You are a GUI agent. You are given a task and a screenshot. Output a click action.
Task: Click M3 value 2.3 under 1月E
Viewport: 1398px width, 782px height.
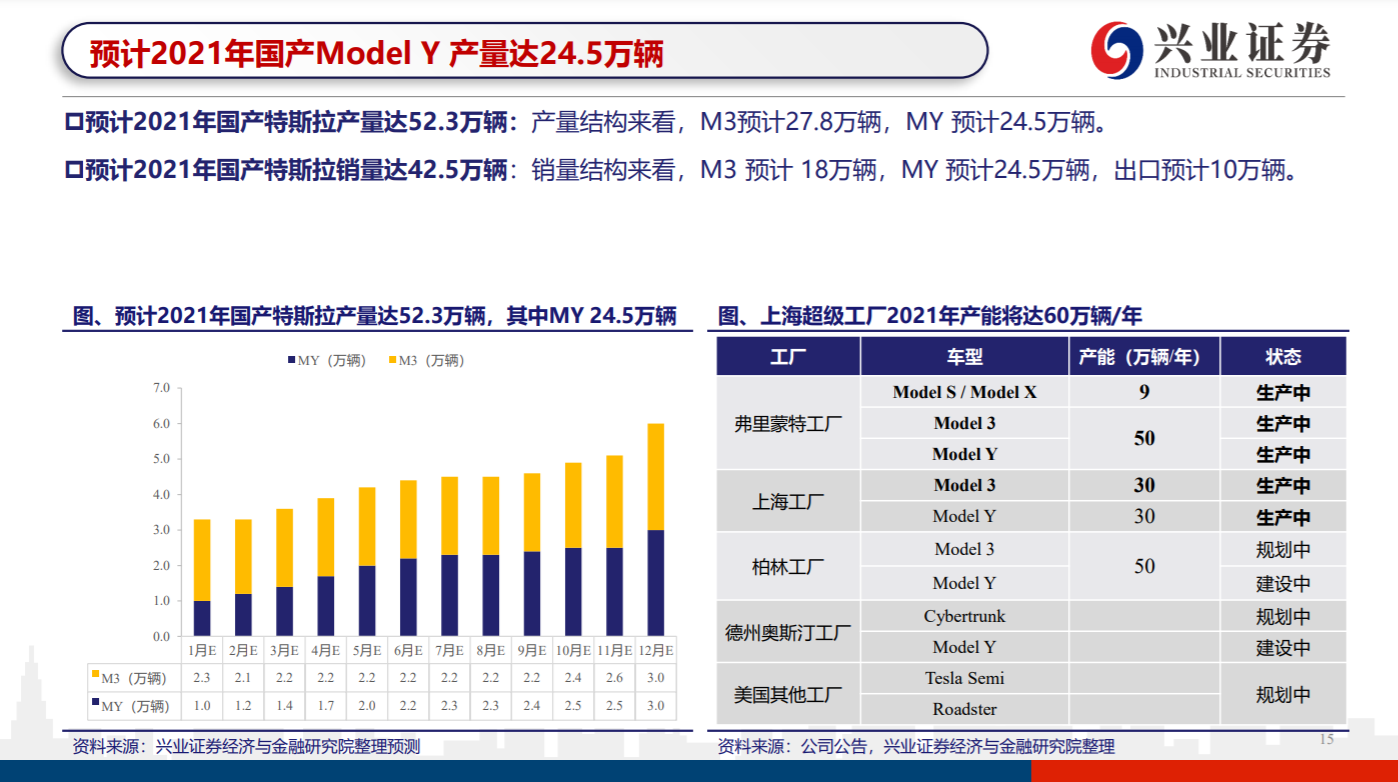click(x=202, y=678)
